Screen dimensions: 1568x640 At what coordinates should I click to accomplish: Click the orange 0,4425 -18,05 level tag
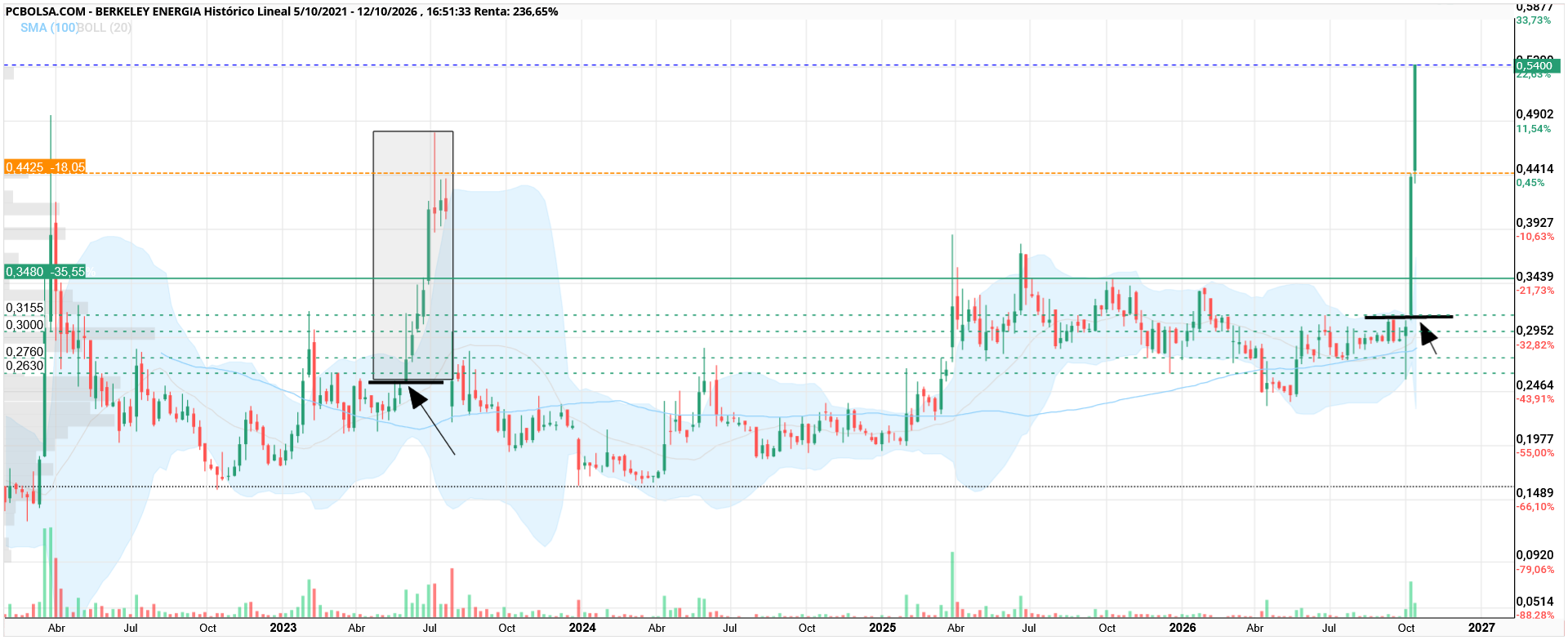[x=45, y=167]
